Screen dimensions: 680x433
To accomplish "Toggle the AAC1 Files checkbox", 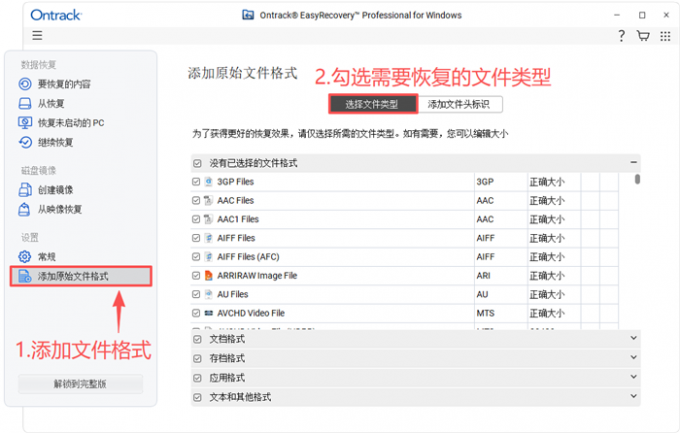I will click(x=196, y=219).
